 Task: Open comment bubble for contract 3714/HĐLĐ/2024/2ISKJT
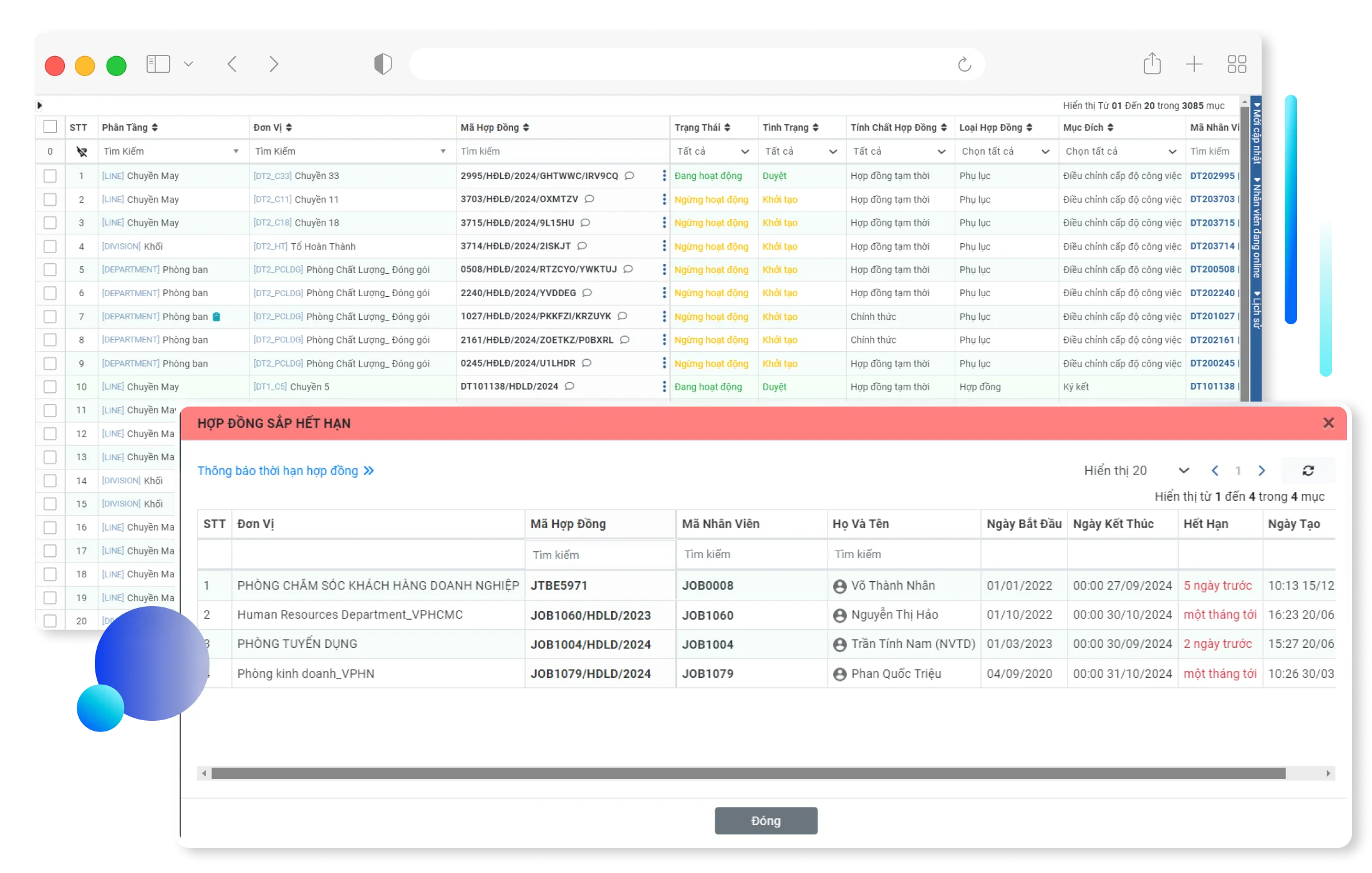tap(582, 246)
